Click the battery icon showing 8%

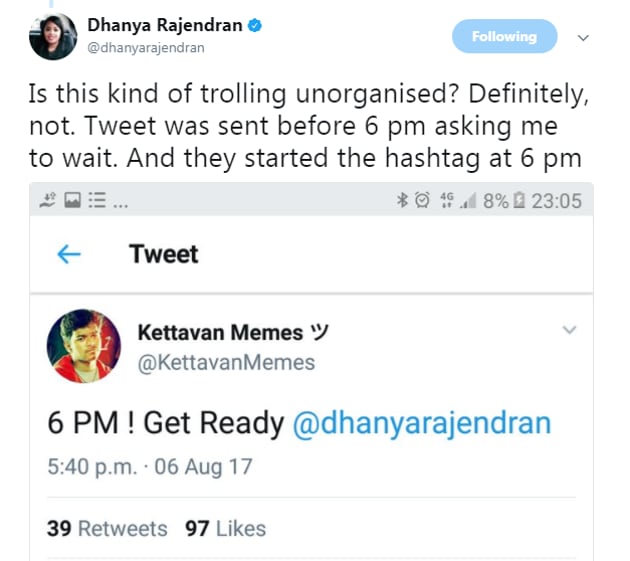tap(519, 200)
